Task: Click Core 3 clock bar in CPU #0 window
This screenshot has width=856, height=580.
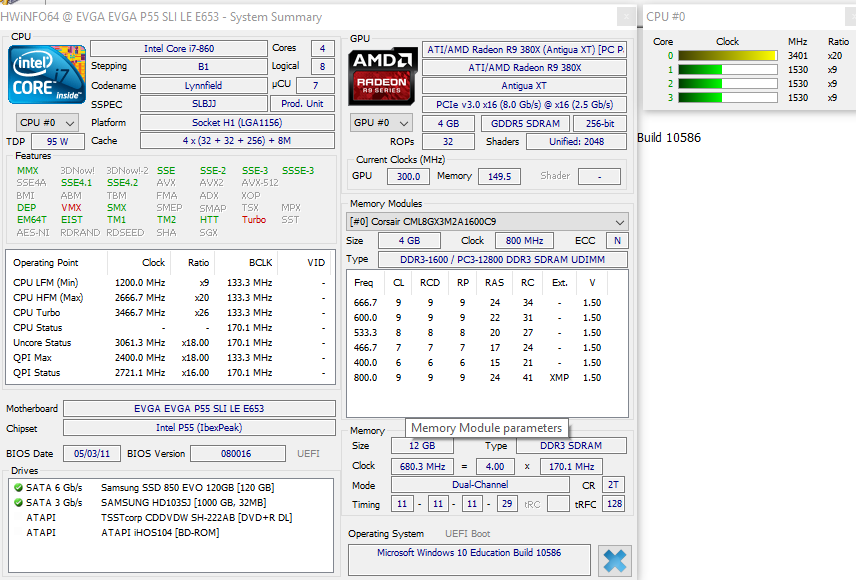Action: pos(728,98)
